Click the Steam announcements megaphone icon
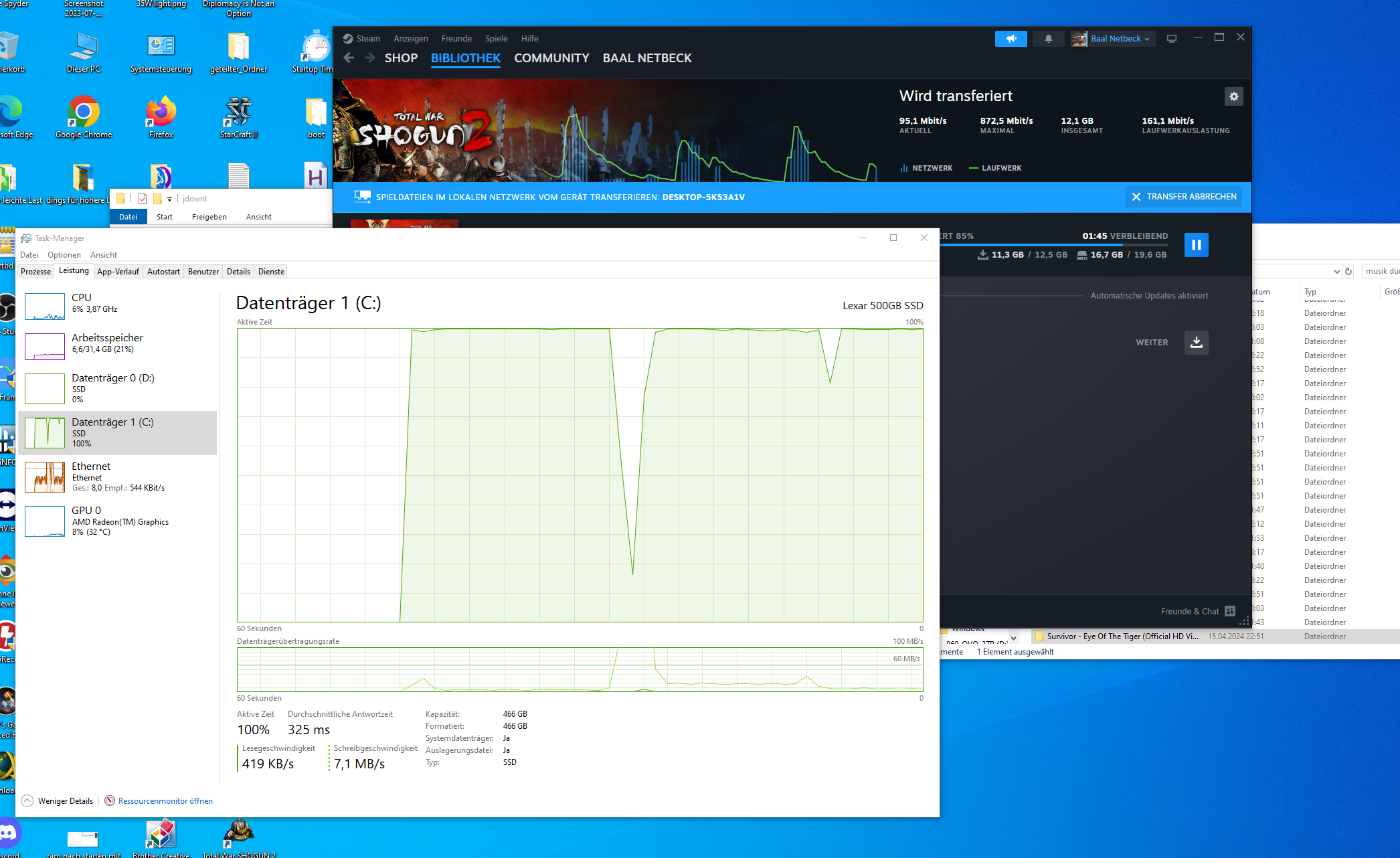The height and width of the screenshot is (858, 1400). click(1011, 39)
